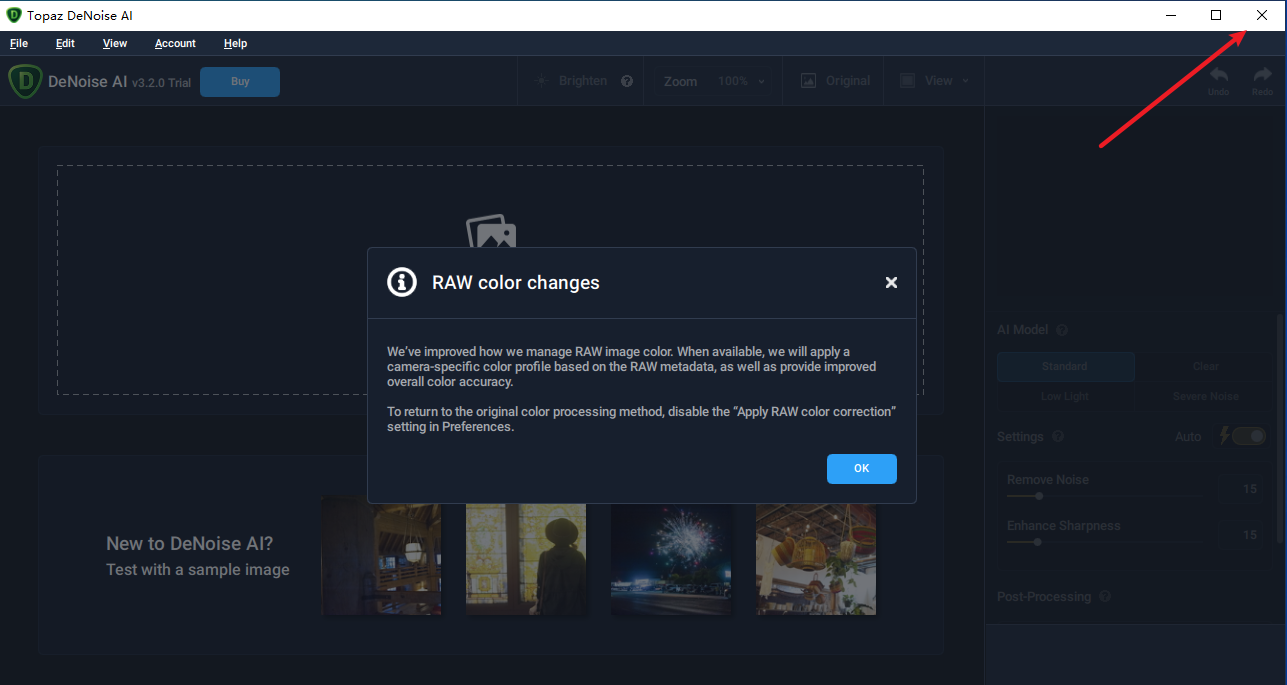Click the info icon in dialog header
The image size is (1287, 685).
pyautogui.click(x=402, y=282)
